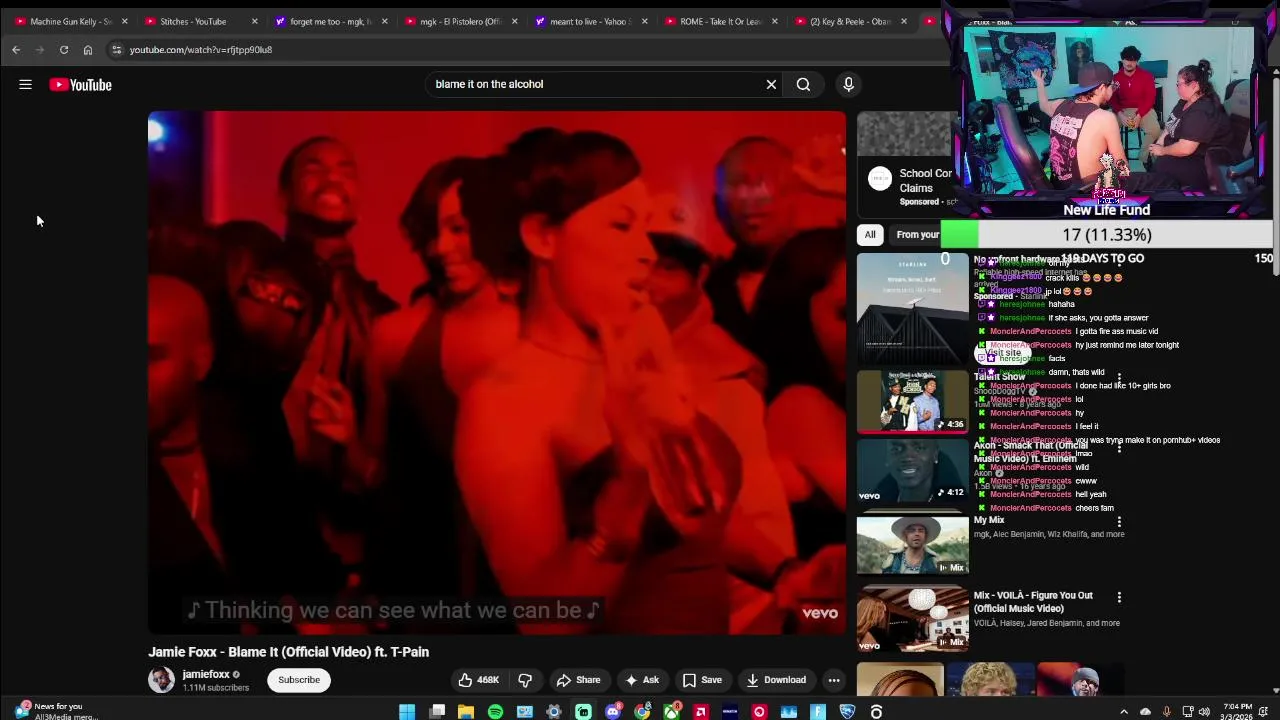
Task: Open the jamiefoxx channel name link
Action: coord(206,674)
